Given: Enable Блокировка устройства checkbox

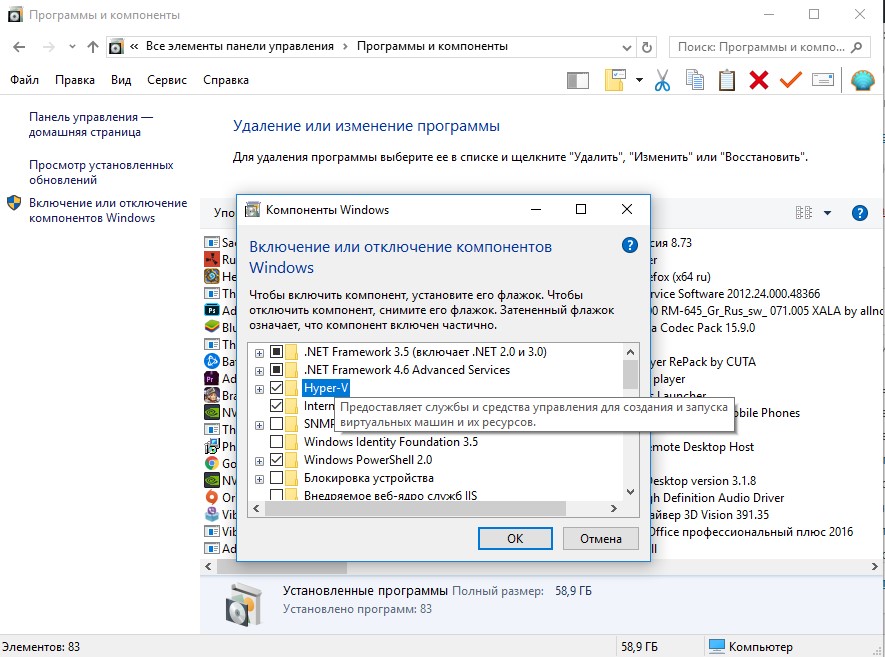Looking at the screenshot, I should 276,478.
